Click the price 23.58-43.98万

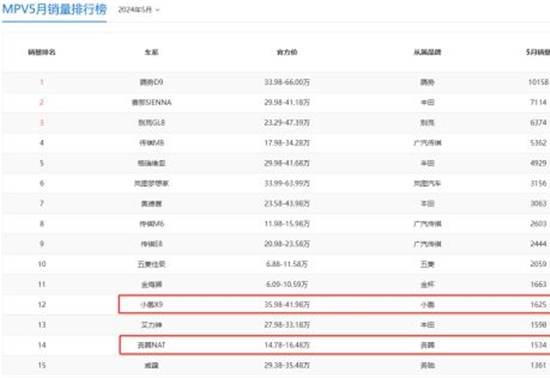287,204
